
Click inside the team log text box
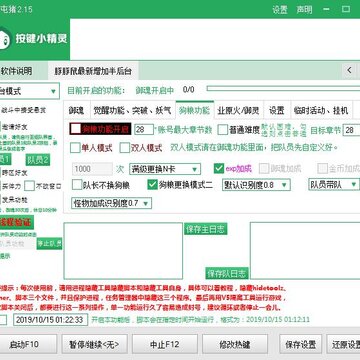(305, 251)
